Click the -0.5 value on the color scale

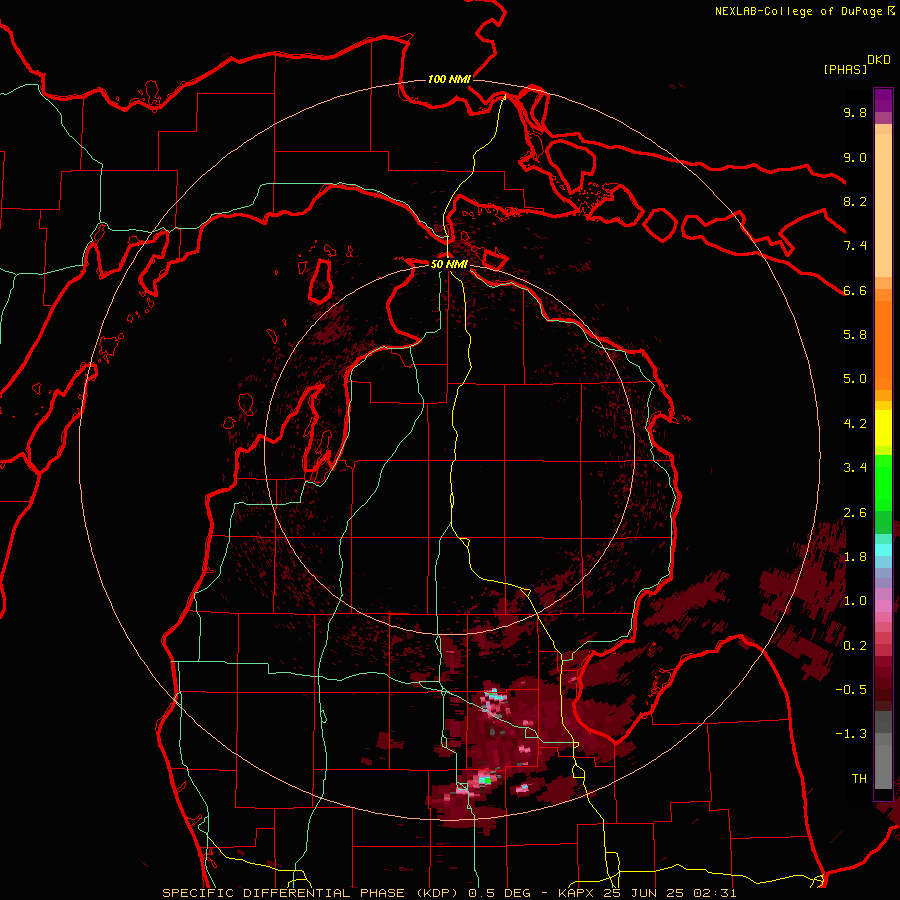tap(851, 690)
